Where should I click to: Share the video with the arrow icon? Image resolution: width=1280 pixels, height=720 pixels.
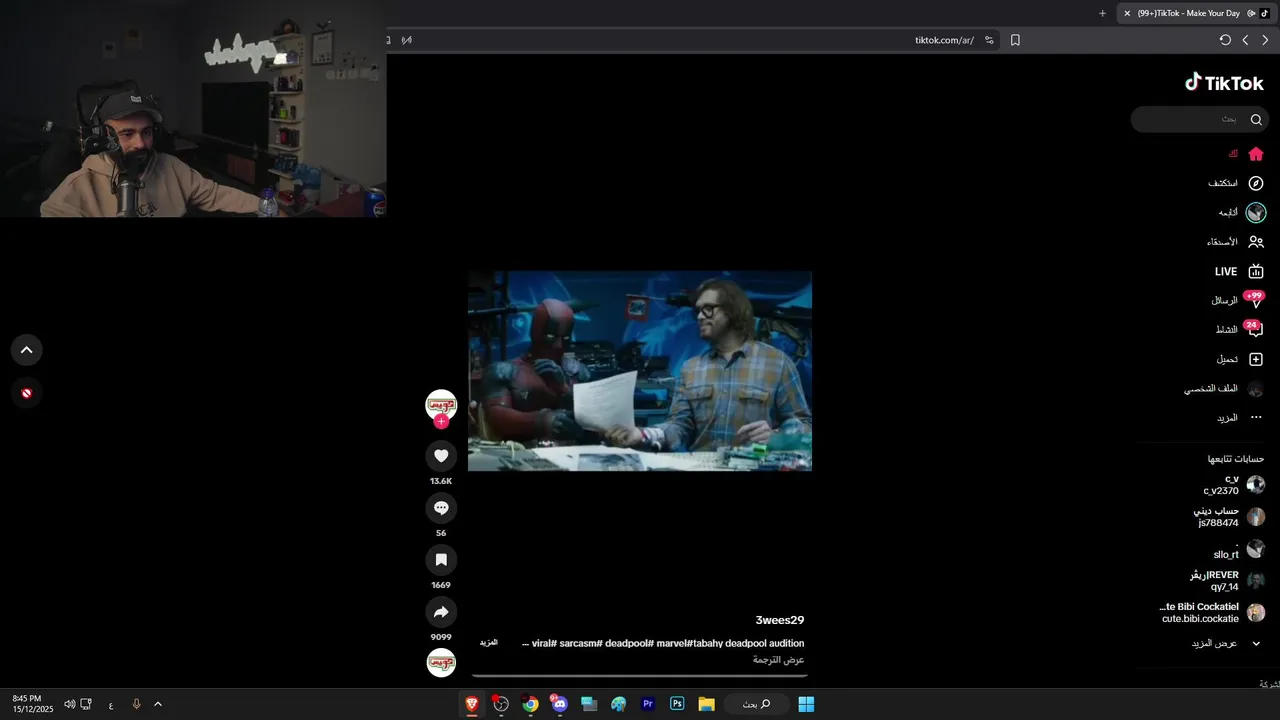click(x=441, y=612)
